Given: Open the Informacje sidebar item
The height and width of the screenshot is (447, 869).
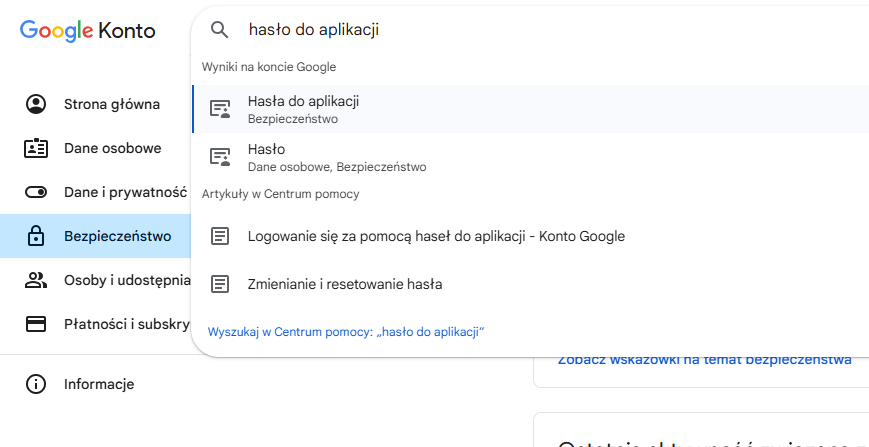Looking at the screenshot, I should click(x=95, y=384).
